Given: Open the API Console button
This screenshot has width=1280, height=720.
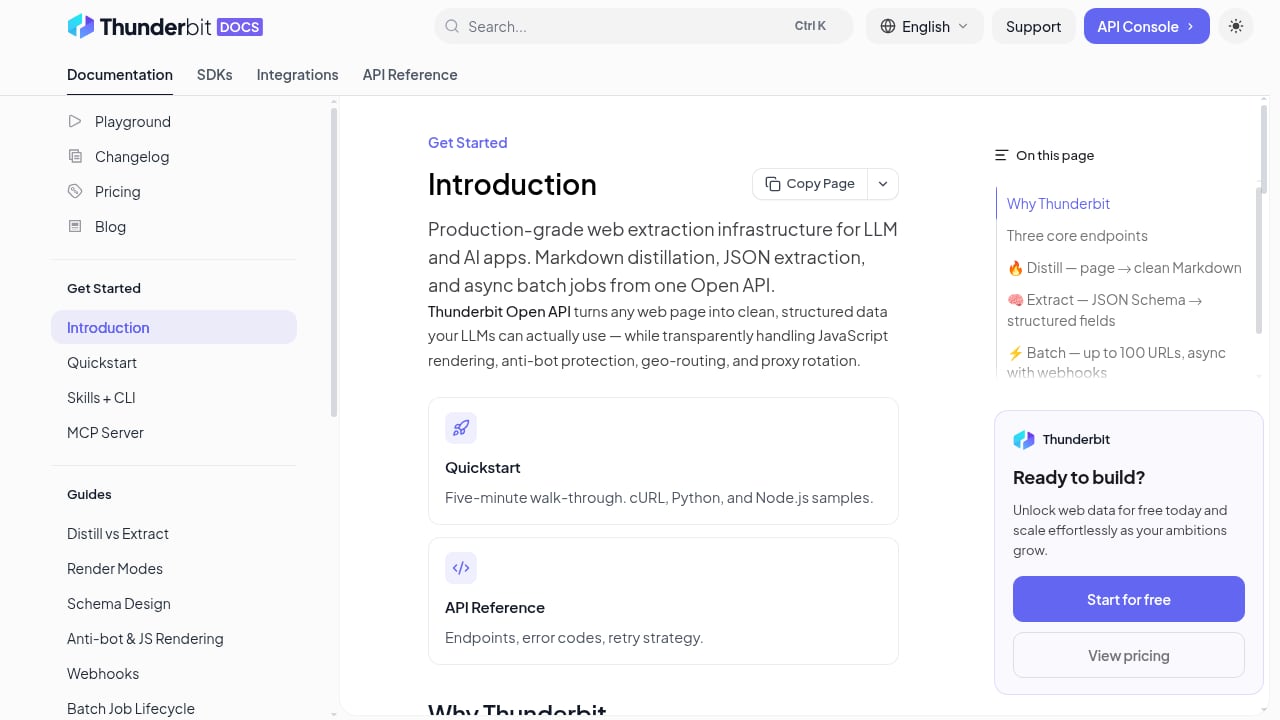Looking at the screenshot, I should 1147,26.
